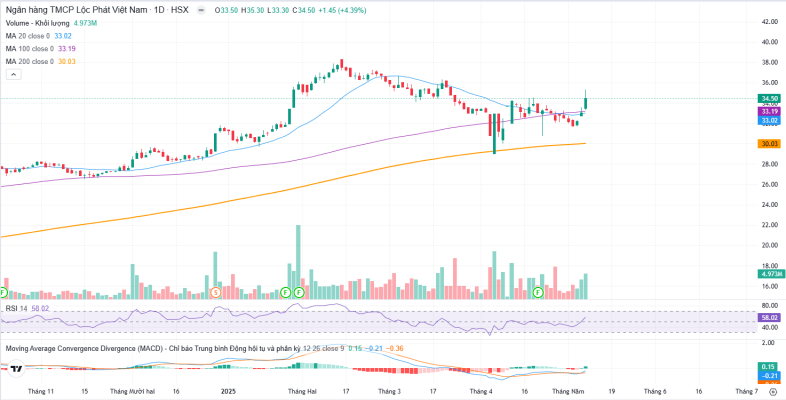Click the Tháng Hai time axis label
The image size is (786, 400).
coord(302,391)
